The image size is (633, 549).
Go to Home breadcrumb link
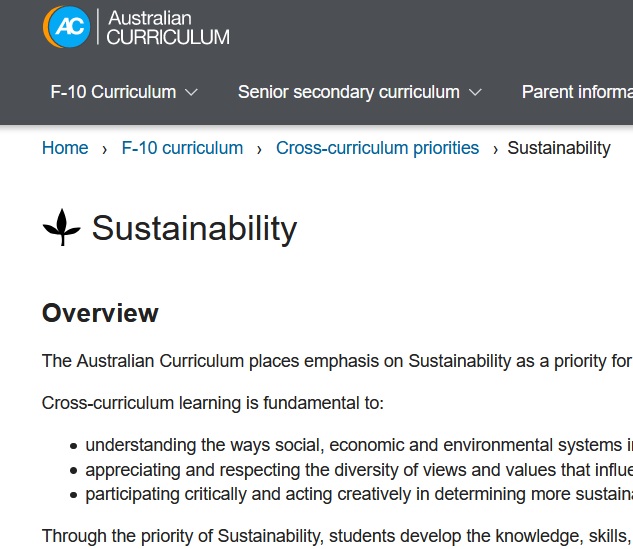(x=65, y=148)
